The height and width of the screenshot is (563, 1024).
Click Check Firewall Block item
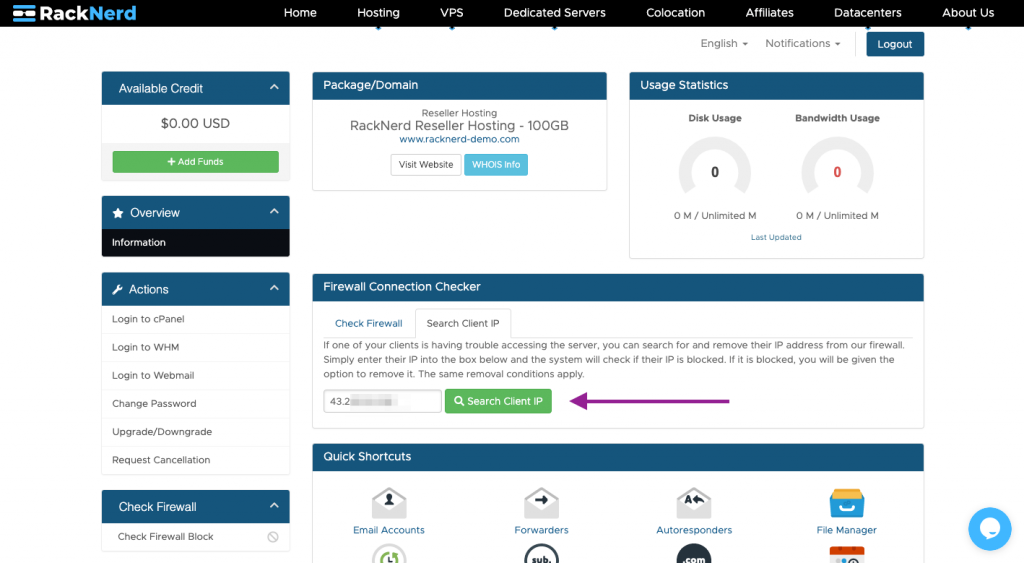pyautogui.click(x=195, y=537)
